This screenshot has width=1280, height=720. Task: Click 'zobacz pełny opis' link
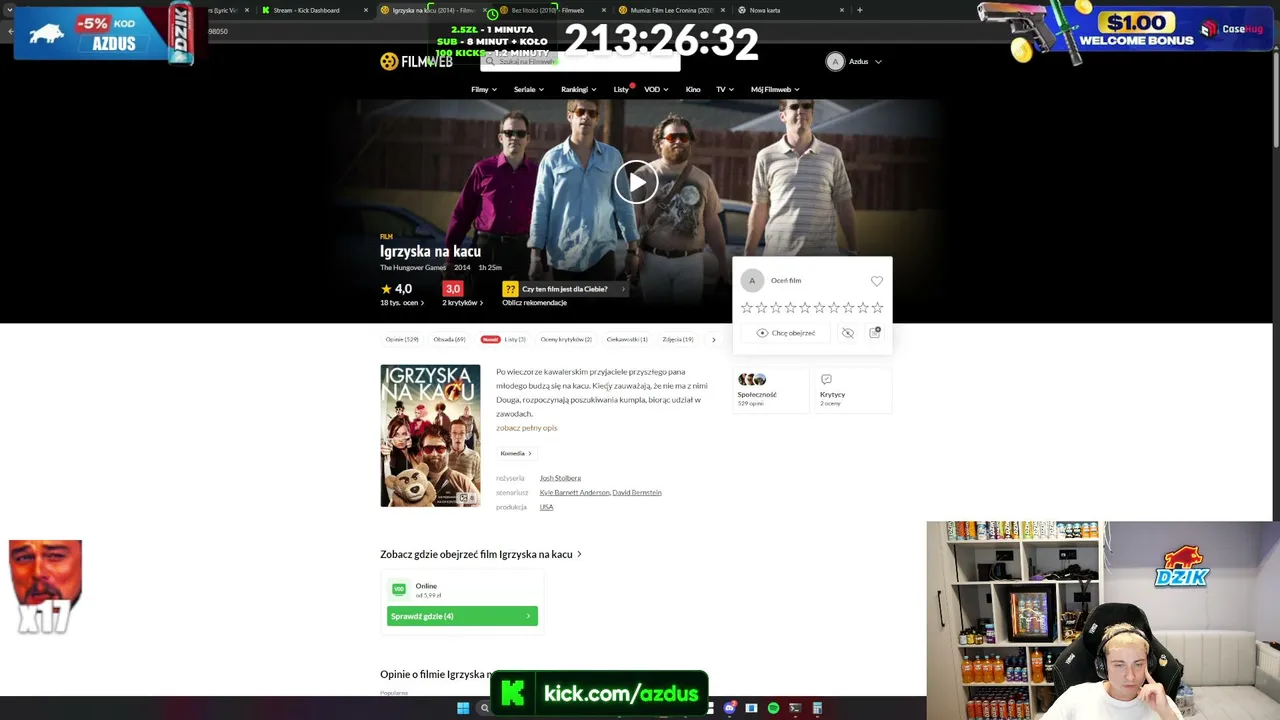(526, 428)
